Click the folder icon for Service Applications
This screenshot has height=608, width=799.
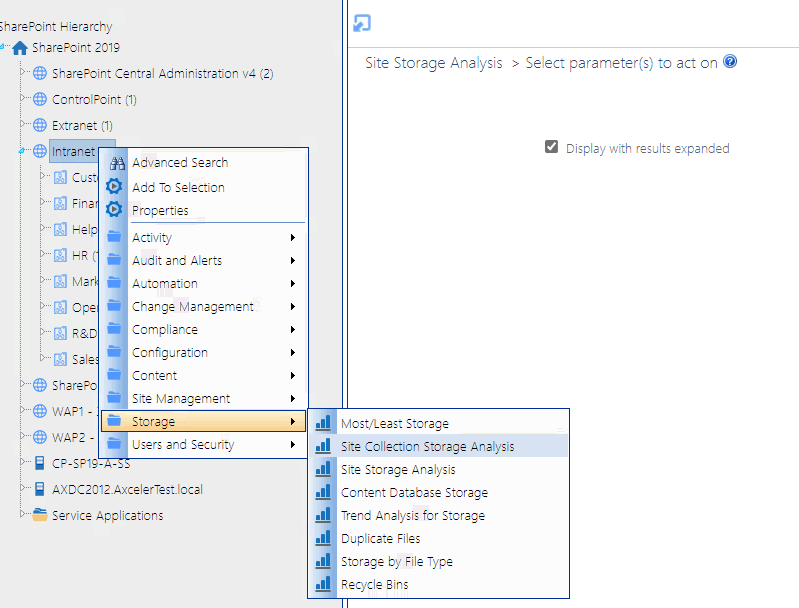(x=40, y=515)
